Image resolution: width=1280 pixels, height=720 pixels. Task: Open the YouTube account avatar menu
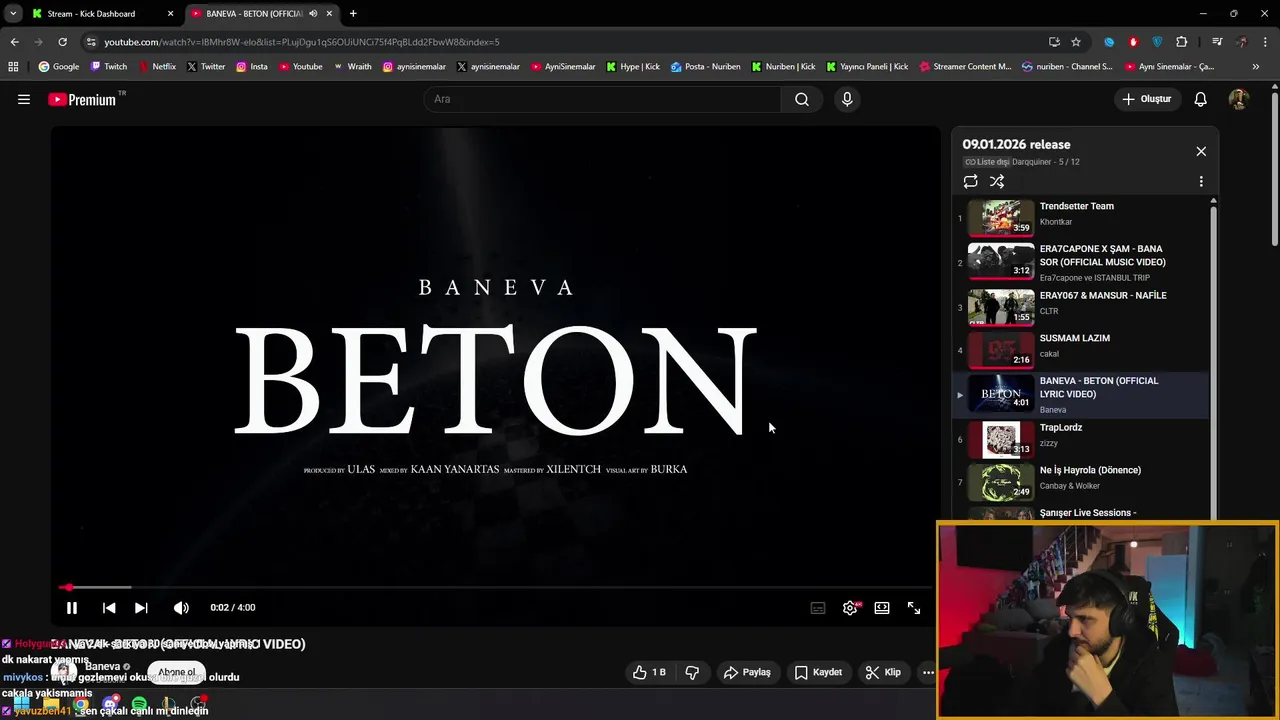pos(1238,99)
